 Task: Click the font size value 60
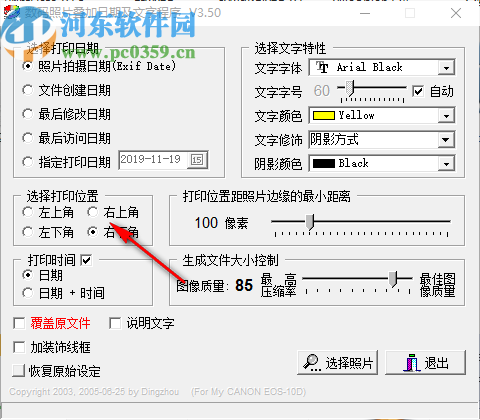pos(322,91)
